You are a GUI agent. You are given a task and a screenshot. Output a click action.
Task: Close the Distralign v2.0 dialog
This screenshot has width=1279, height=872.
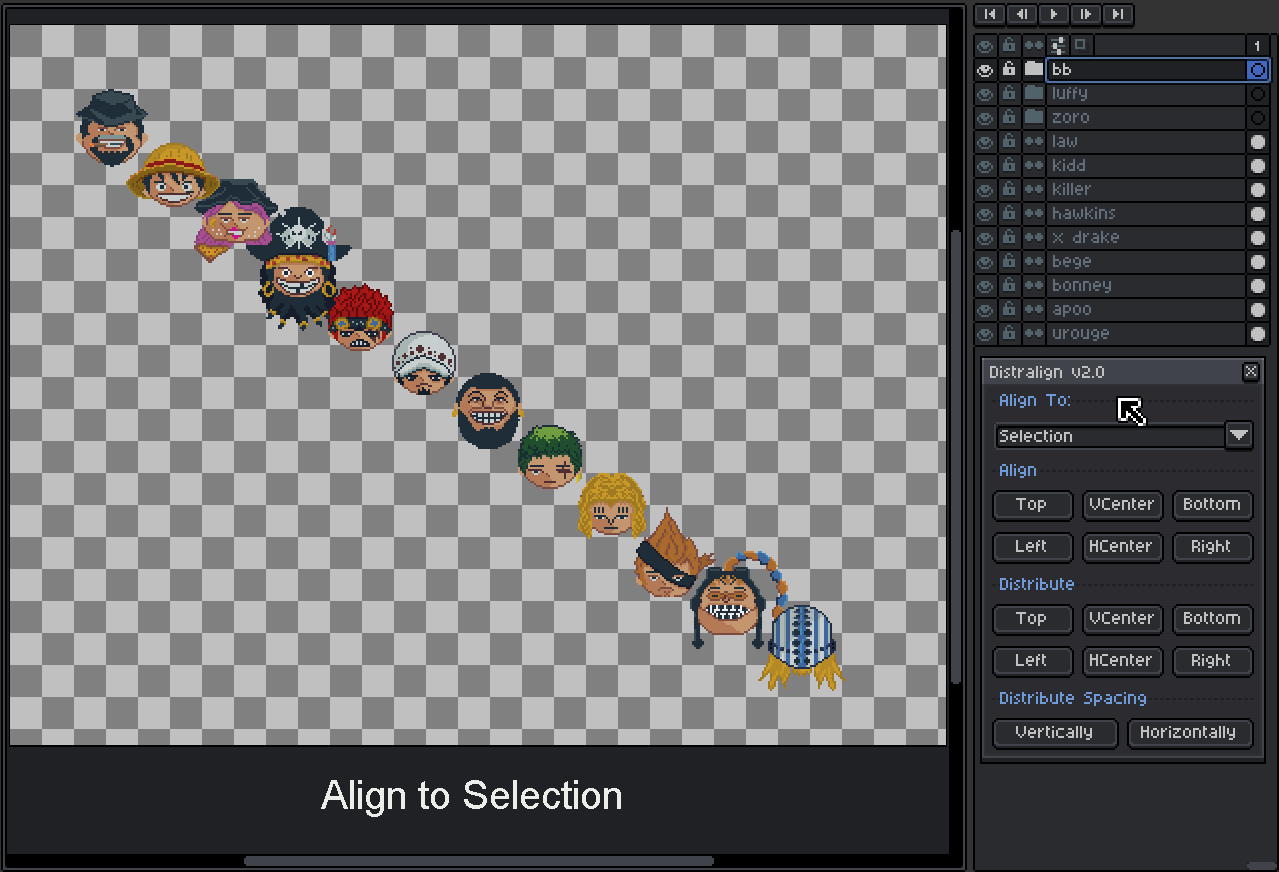pyautogui.click(x=1251, y=372)
